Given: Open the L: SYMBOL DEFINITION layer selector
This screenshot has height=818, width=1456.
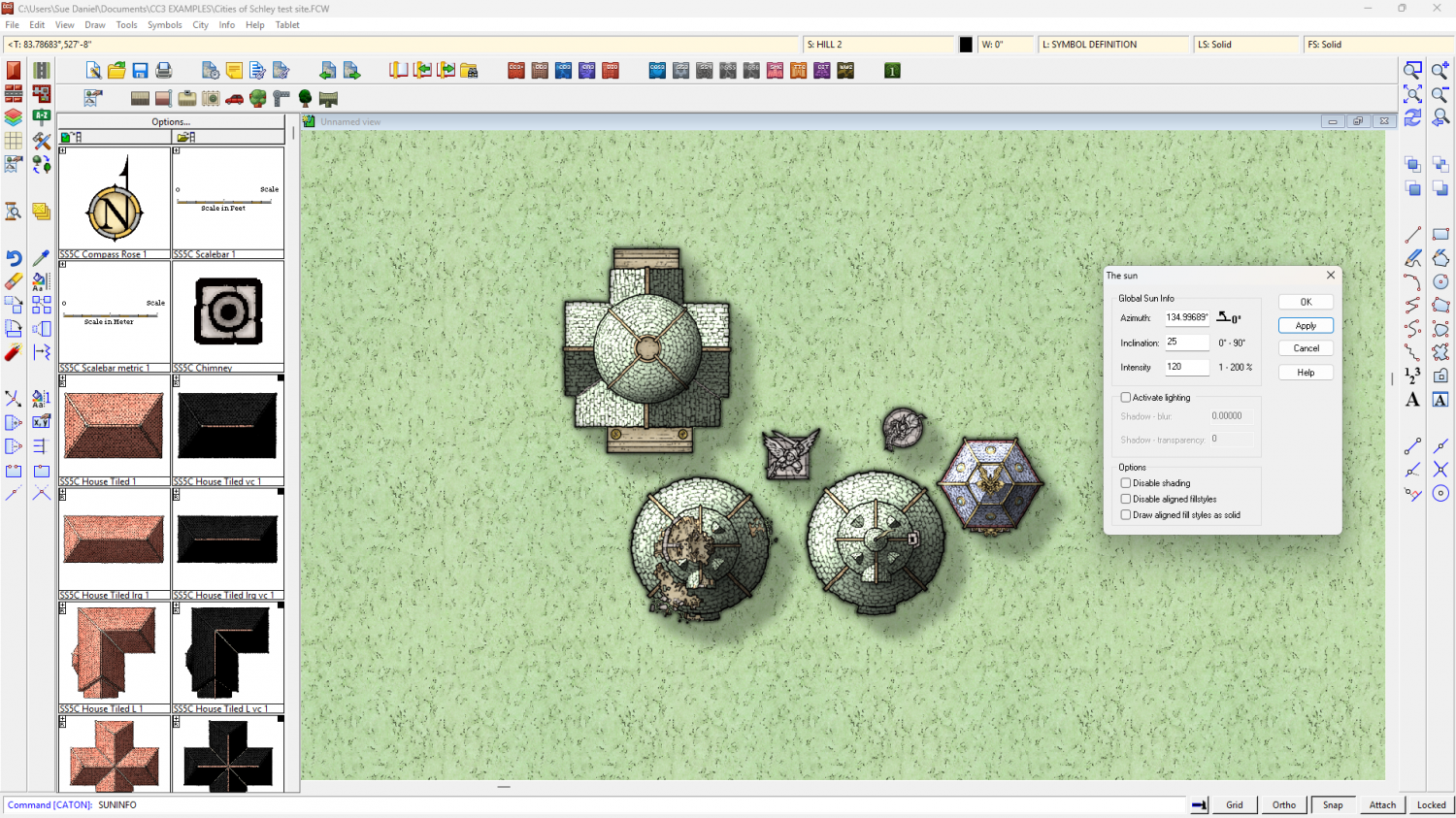Looking at the screenshot, I should click(1113, 45).
